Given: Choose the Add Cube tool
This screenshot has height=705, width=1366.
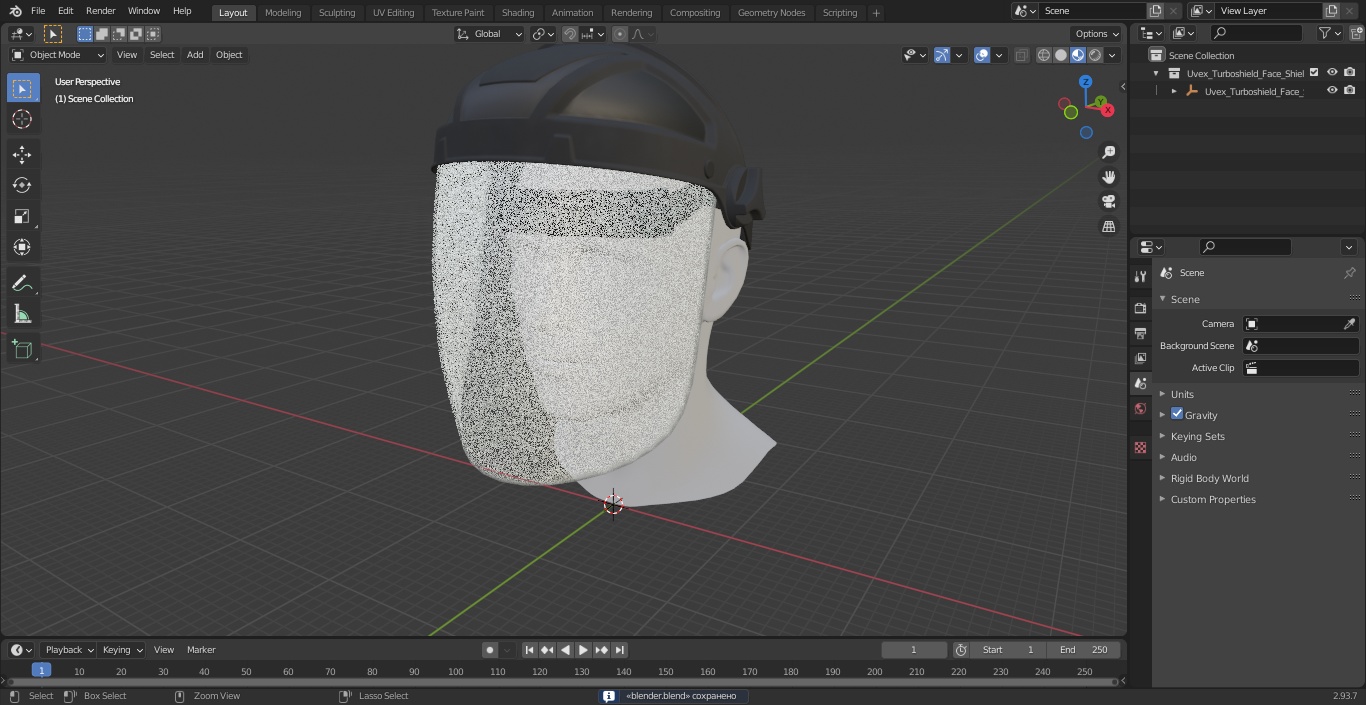Looking at the screenshot, I should click(x=22, y=350).
